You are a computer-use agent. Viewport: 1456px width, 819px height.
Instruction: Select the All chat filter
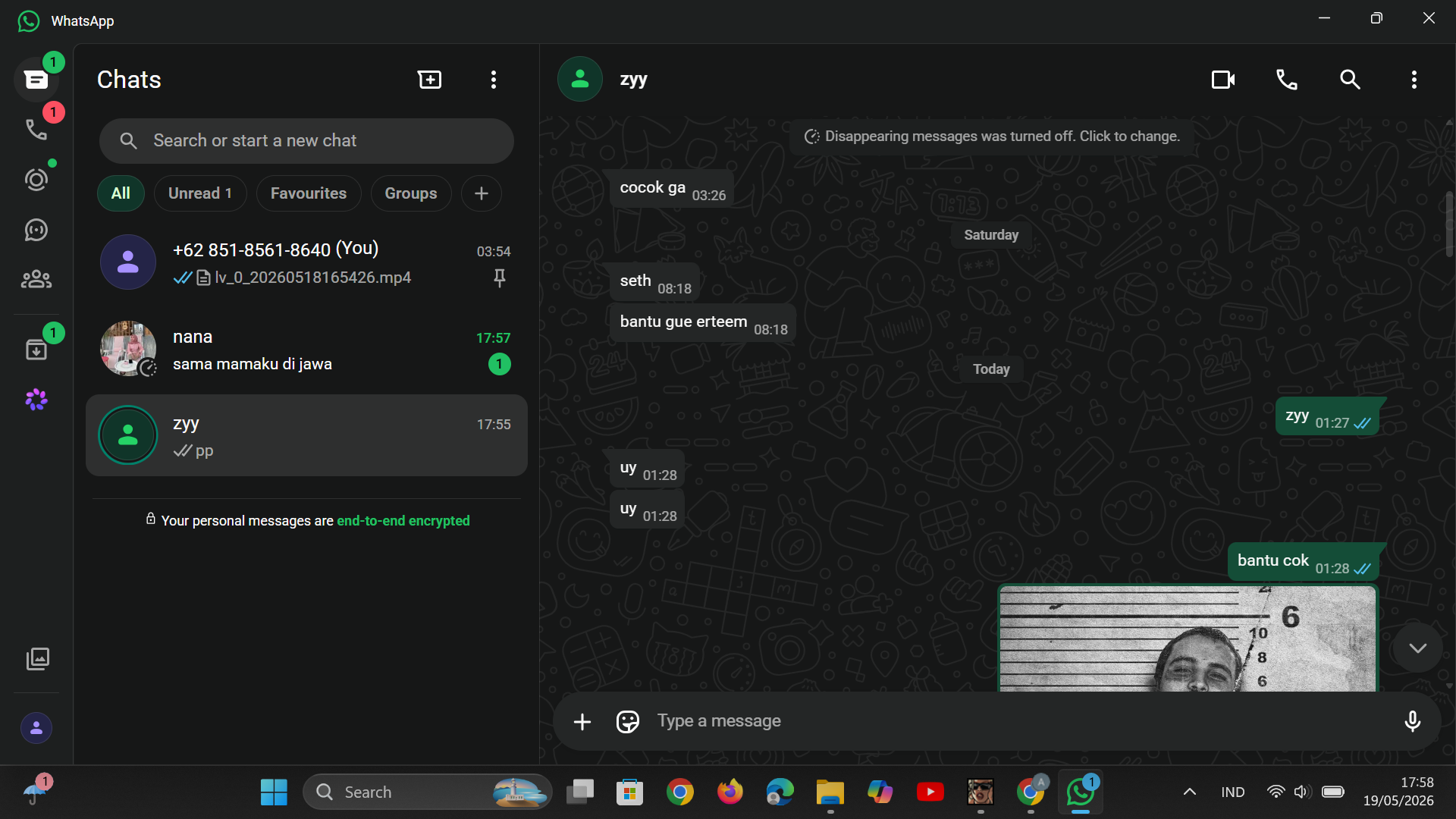pos(121,193)
